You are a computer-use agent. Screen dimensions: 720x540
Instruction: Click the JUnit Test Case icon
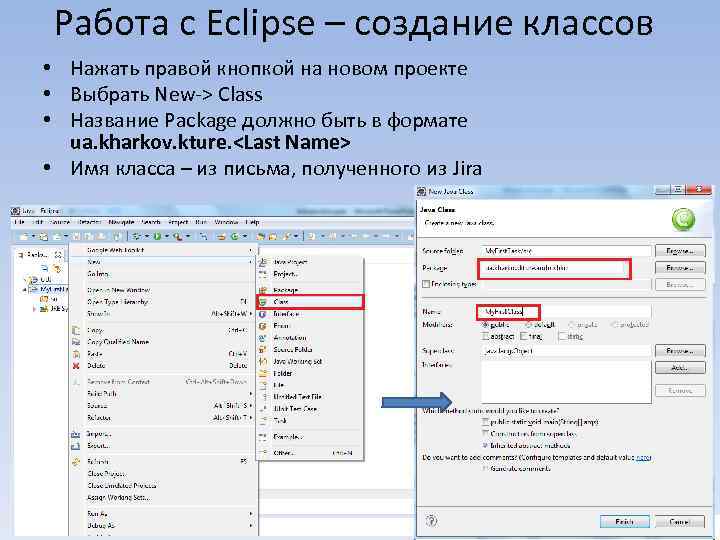click(x=263, y=409)
